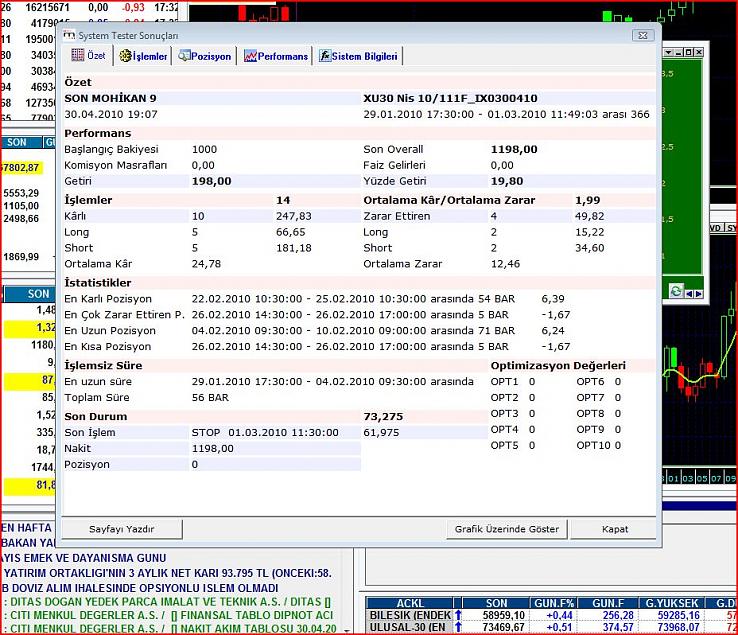Switch to the İşlemler tab
738x635 pixels.
143,56
